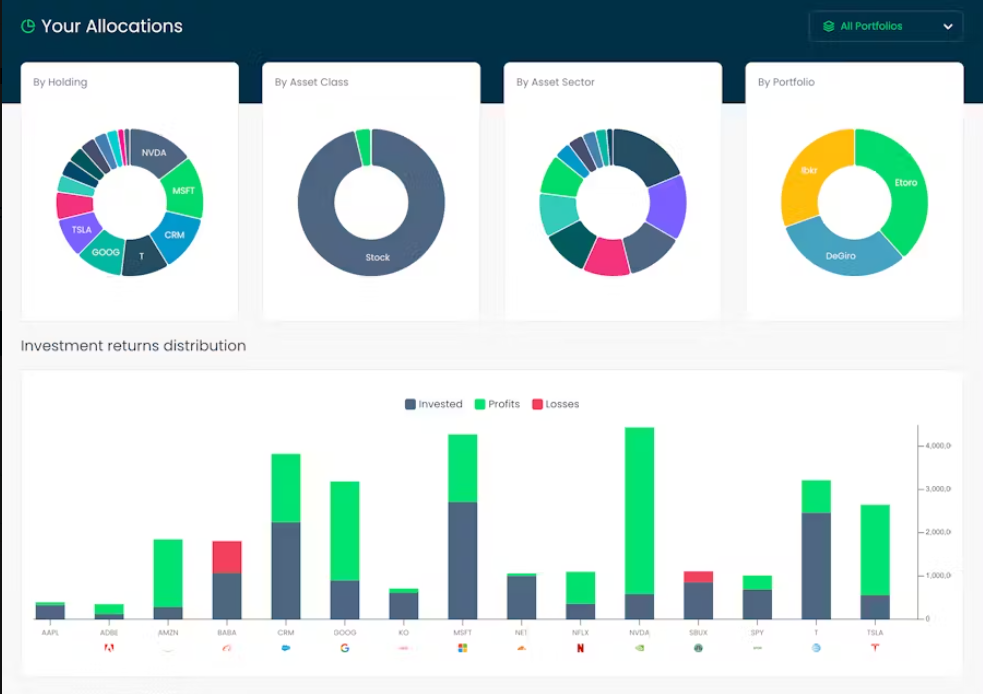
Task: Toggle the Invested legend series
Action: coord(434,404)
